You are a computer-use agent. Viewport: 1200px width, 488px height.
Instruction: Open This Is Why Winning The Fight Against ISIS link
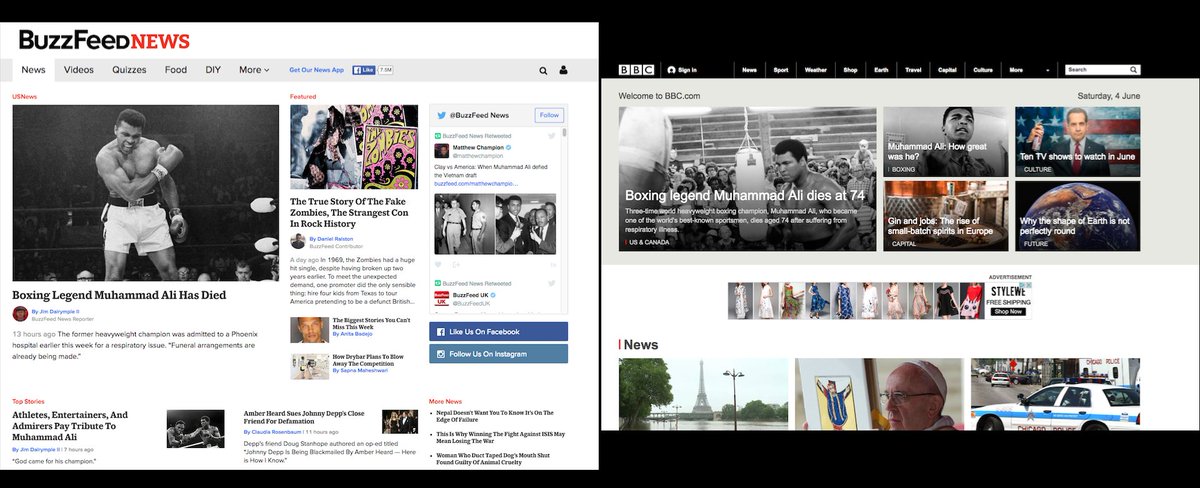pos(499,438)
